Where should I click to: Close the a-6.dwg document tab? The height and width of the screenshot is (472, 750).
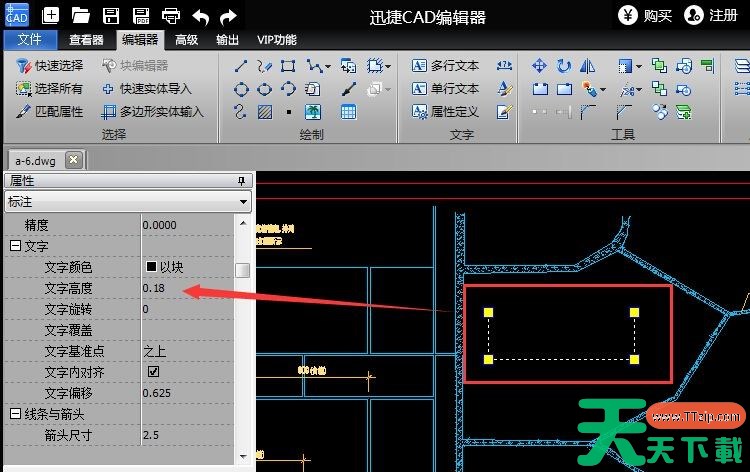(x=74, y=159)
